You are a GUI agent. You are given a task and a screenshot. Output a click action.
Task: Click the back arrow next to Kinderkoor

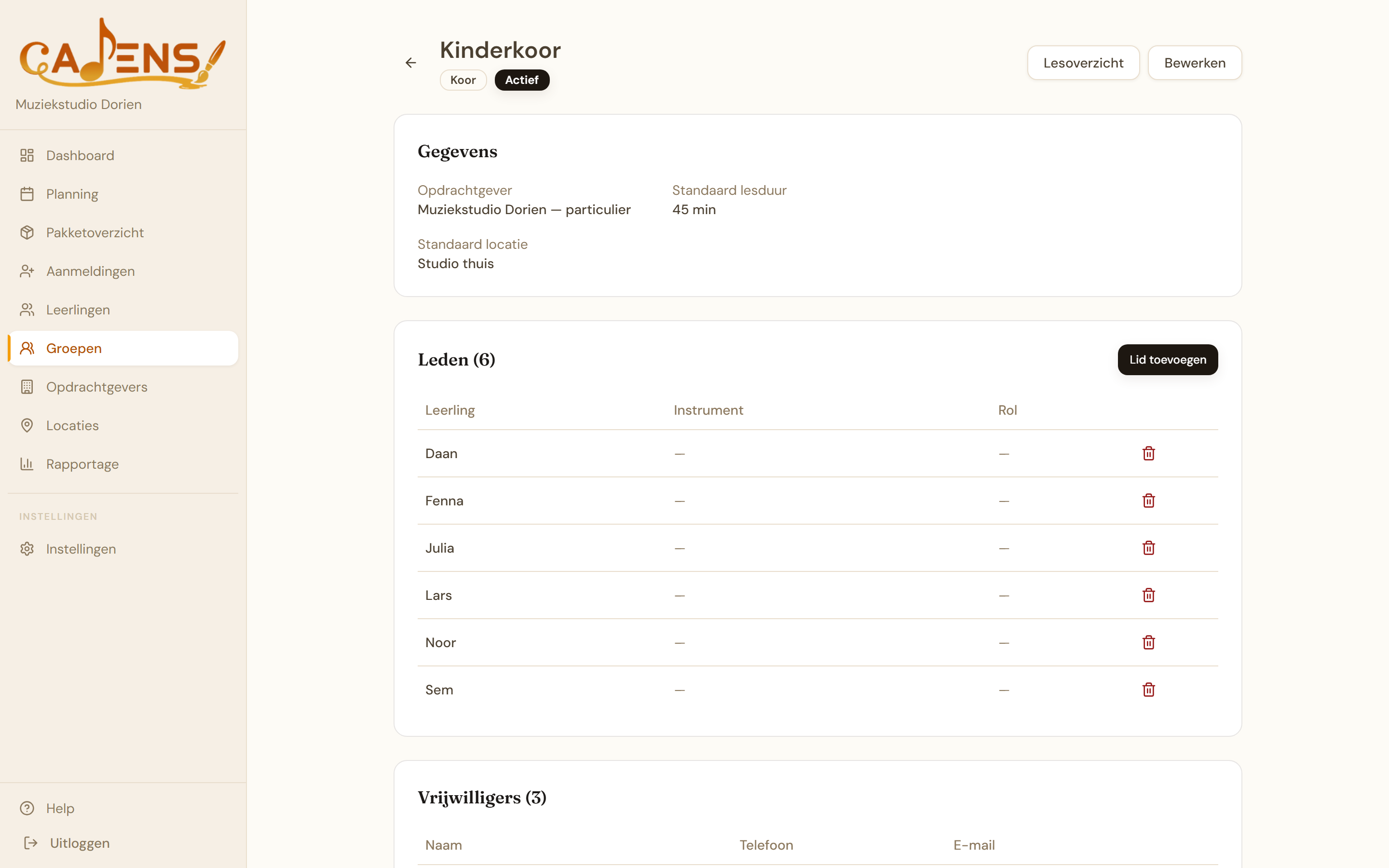click(x=410, y=63)
